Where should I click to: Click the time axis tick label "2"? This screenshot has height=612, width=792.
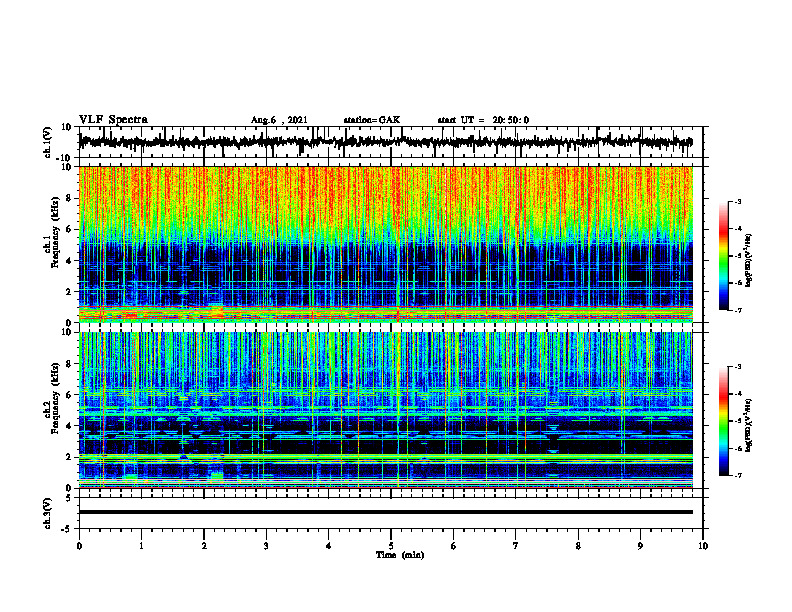pos(204,546)
